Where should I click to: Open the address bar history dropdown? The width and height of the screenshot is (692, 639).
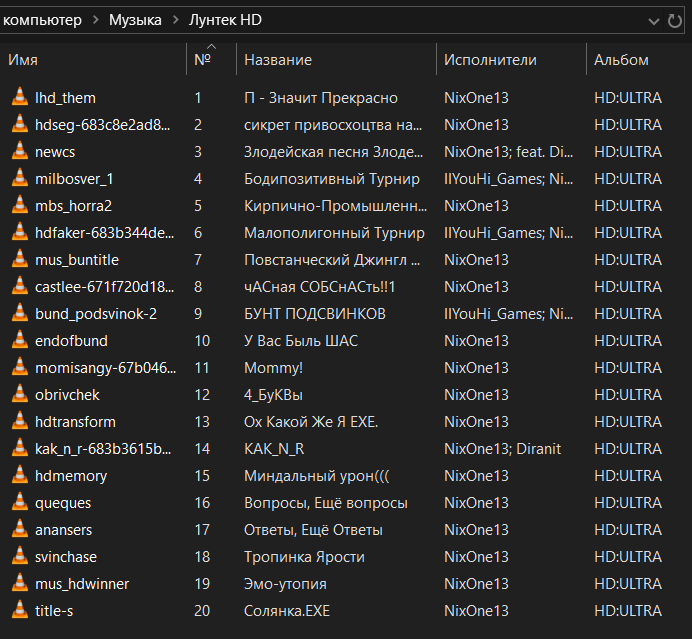tap(654, 21)
